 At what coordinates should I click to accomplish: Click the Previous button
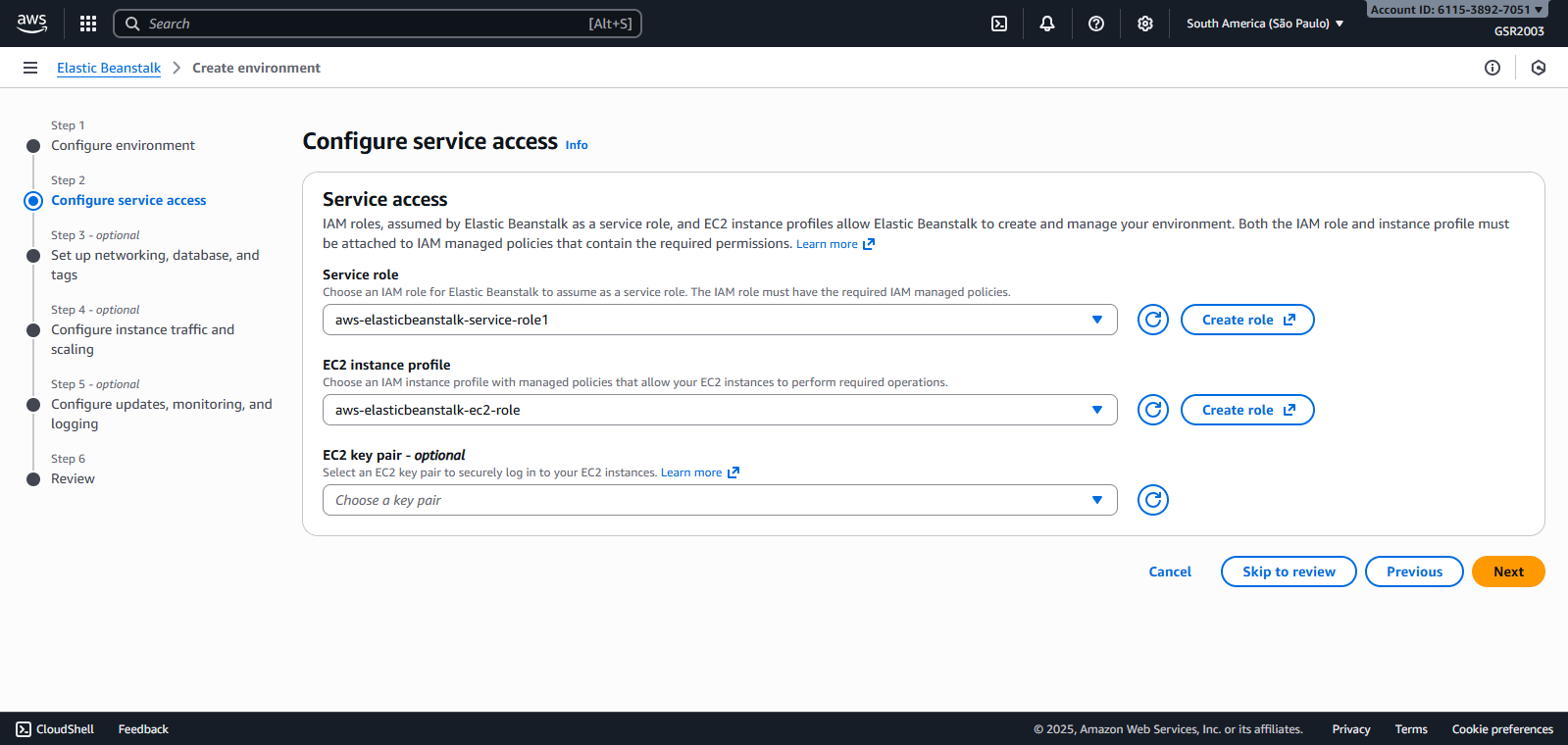(x=1414, y=571)
